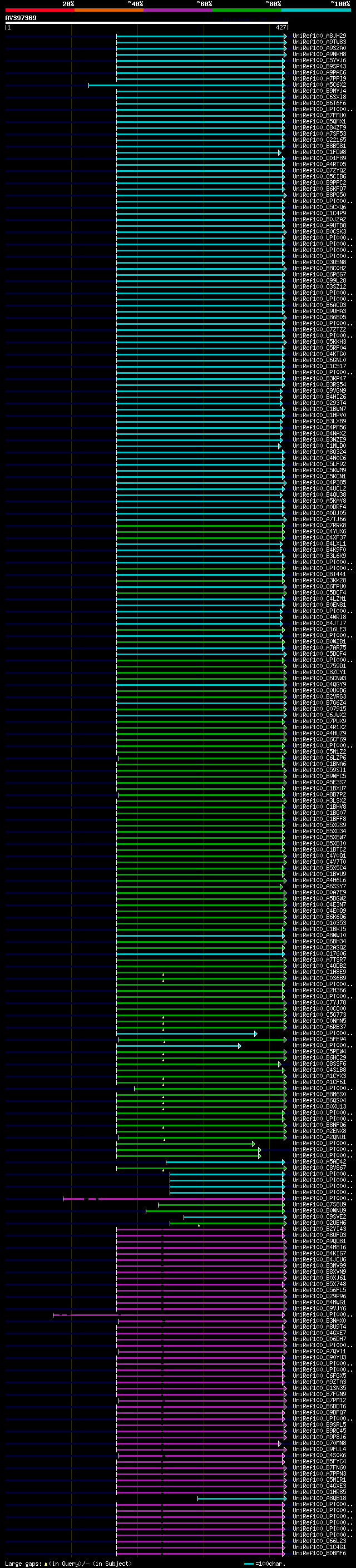Image resolution: width=356 pixels, height=1568 pixels.
Task: Select the UniRef100_B4KIG7 label
Action: point(319,1253)
